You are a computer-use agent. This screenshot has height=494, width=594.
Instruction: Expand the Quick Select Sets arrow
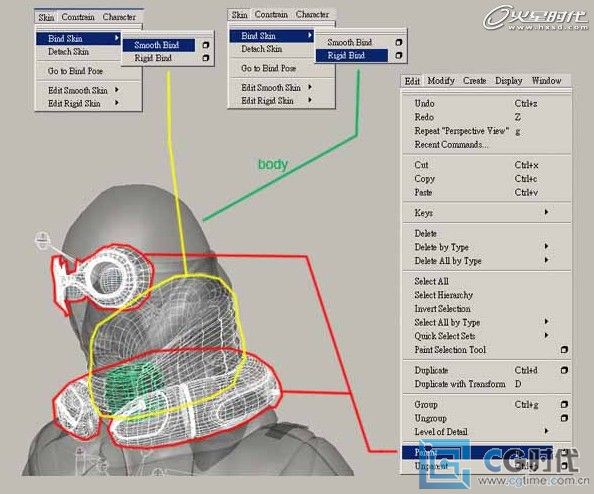pyautogui.click(x=546, y=335)
